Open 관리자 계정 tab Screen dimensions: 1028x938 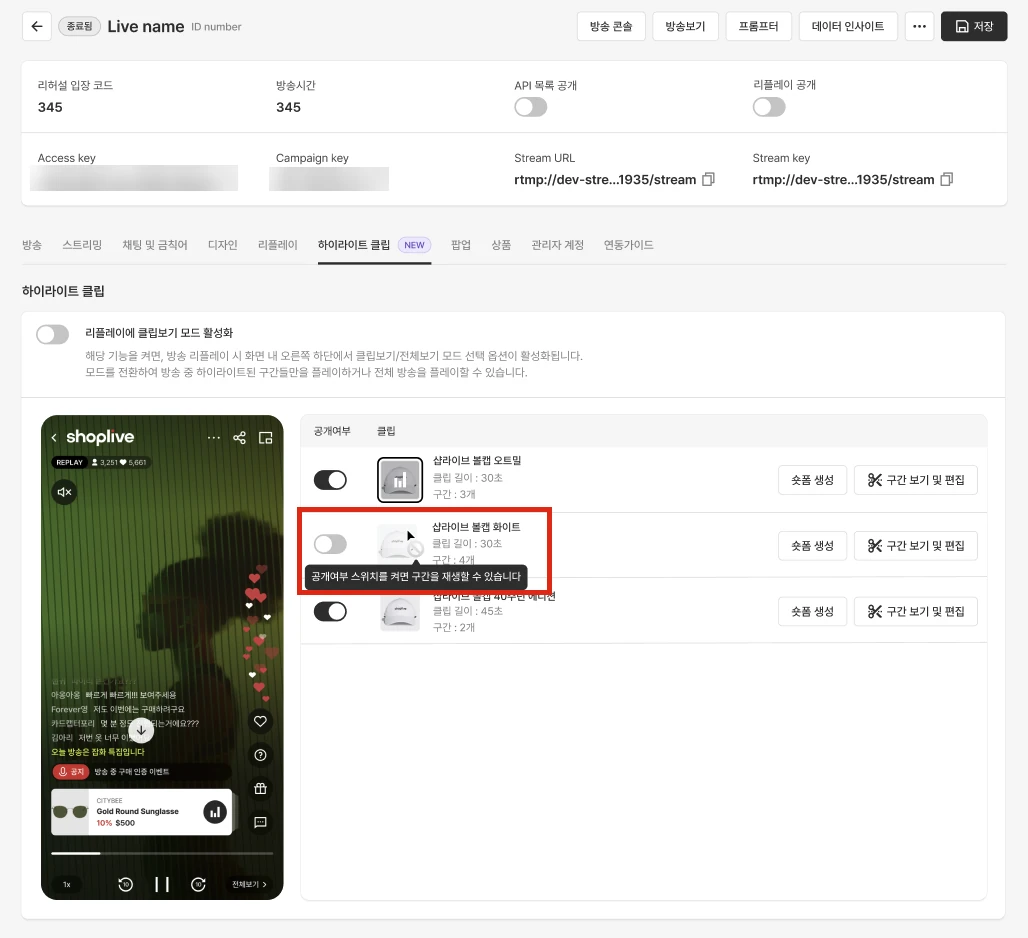click(x=557, y=245)
